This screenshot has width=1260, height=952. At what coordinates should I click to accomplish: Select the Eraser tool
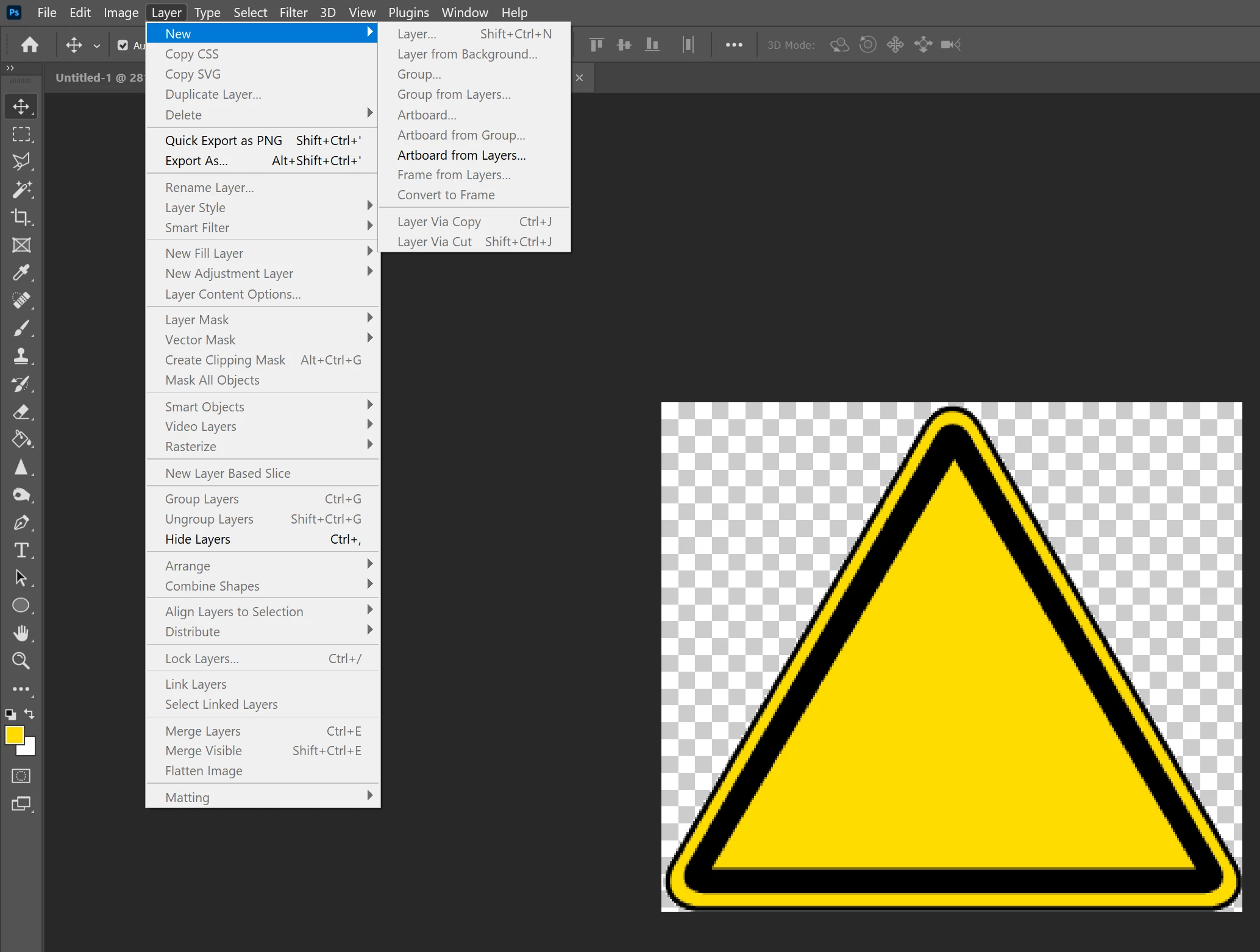(x=21, y=412)
